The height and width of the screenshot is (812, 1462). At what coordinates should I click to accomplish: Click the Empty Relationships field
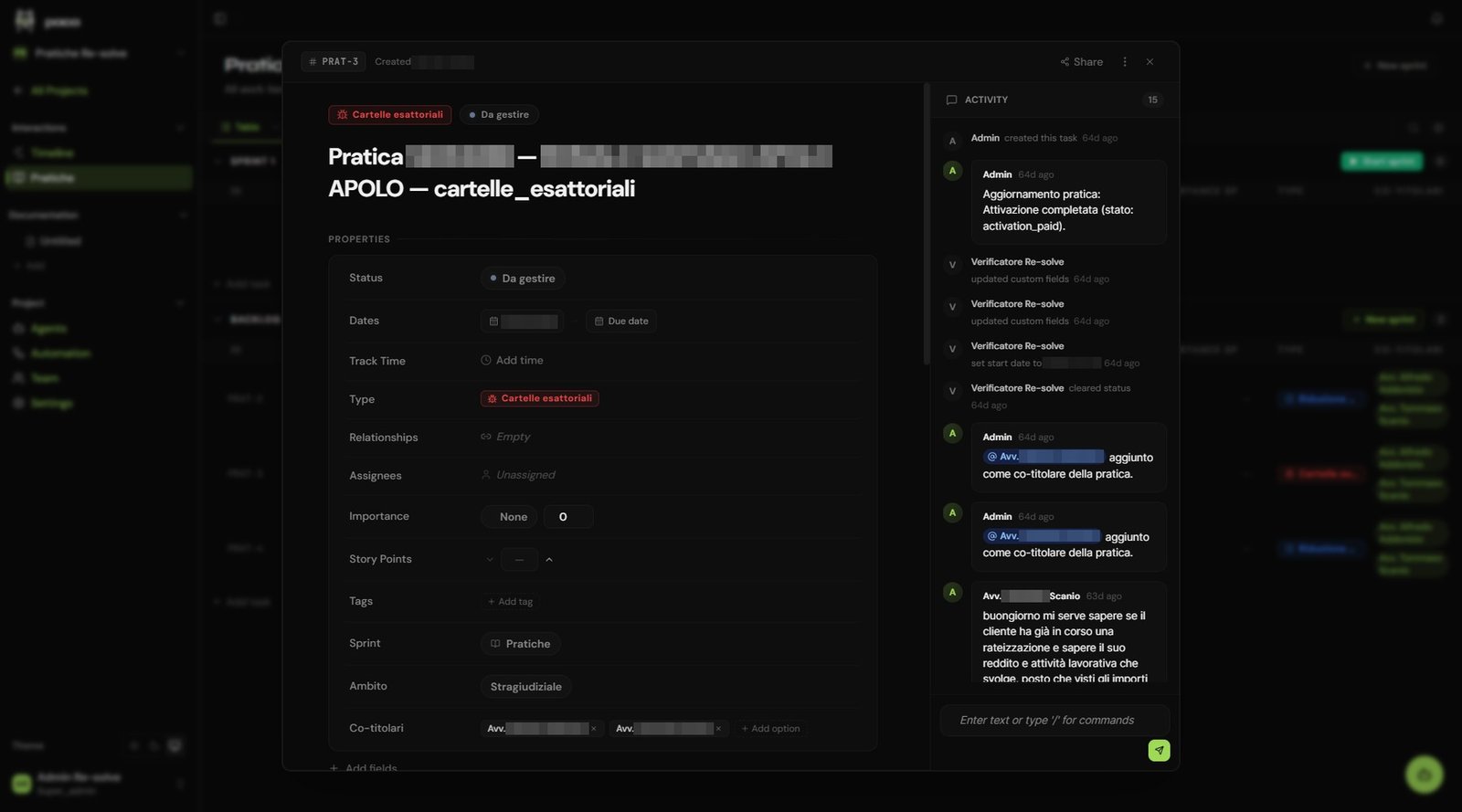505,438
